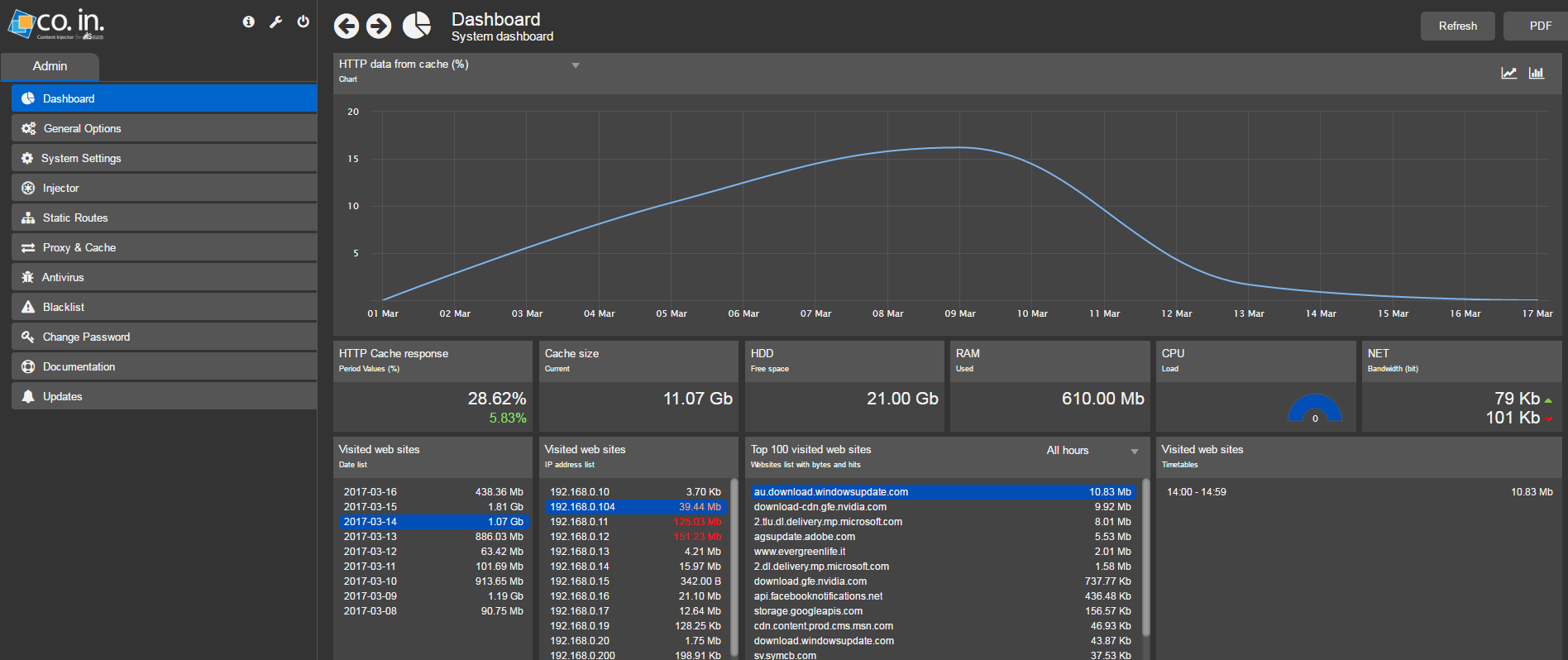Screen dimensions: 1568x660
Task: Export dashboard with PDF button
Action: (1539, 26)
